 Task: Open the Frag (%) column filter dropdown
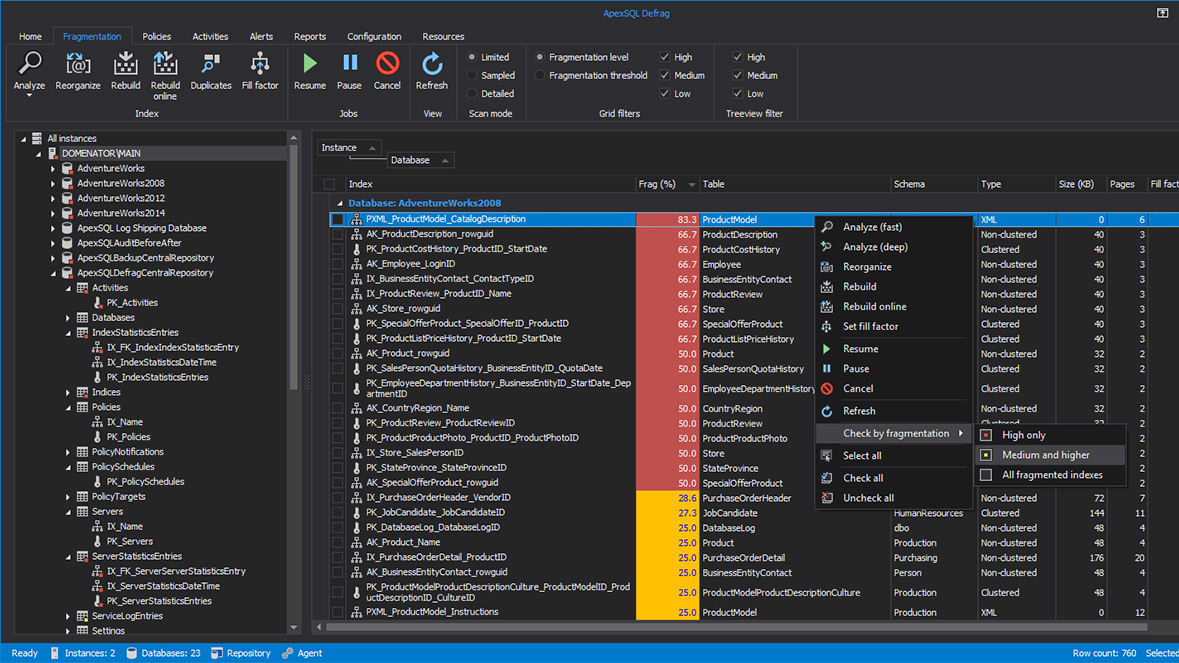pos(690,184)
